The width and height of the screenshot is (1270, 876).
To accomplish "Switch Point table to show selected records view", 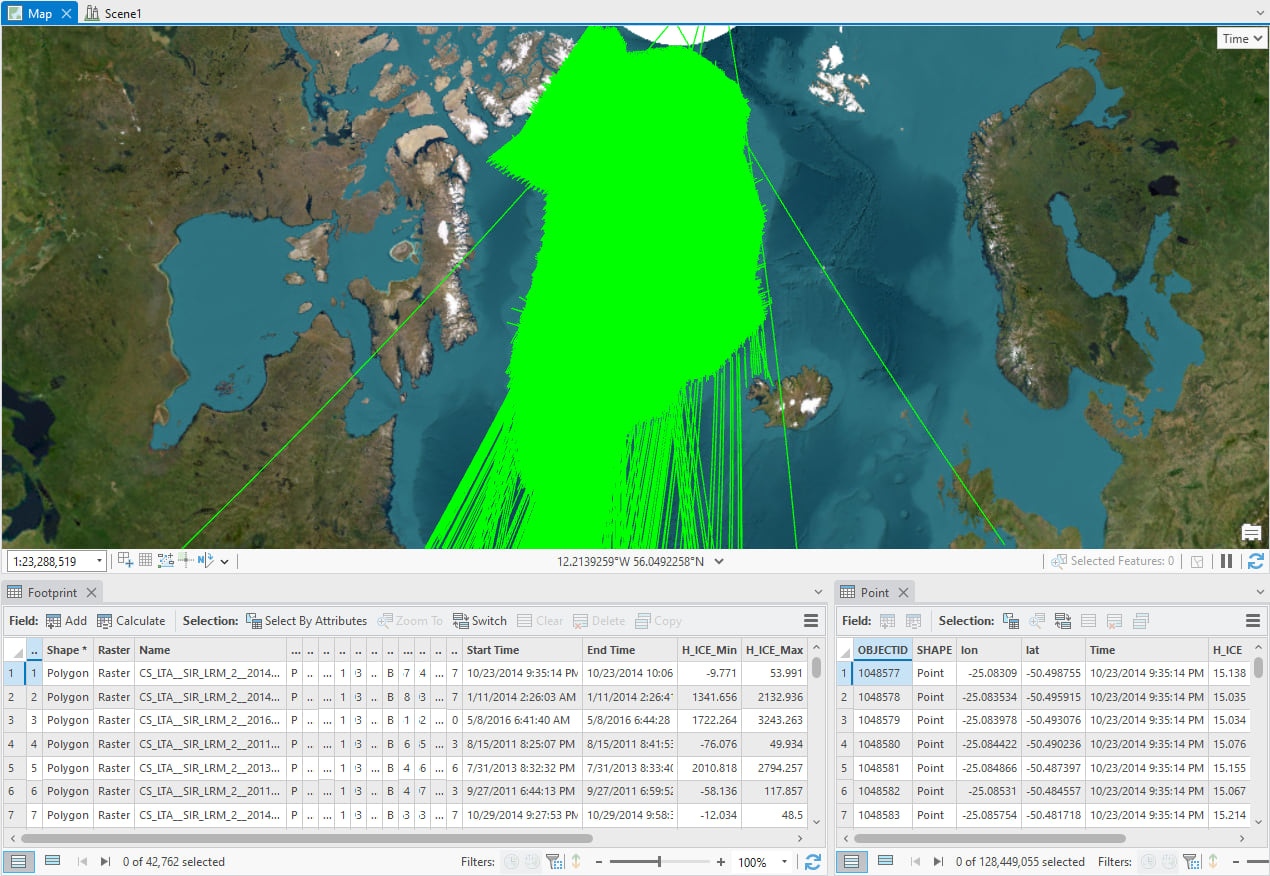I will [885, 861].
